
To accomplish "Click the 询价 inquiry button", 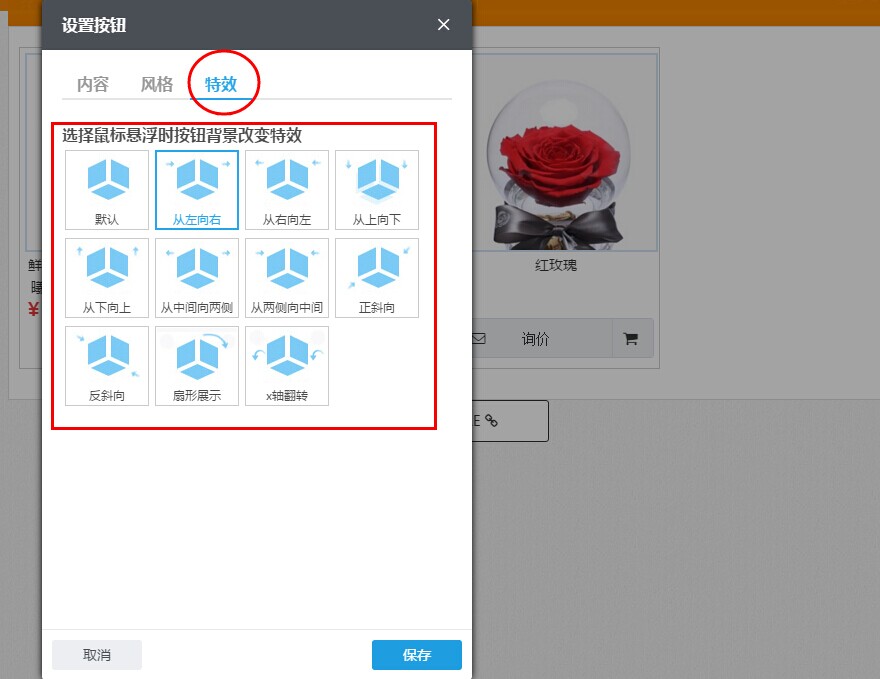I will pos(536,339).
